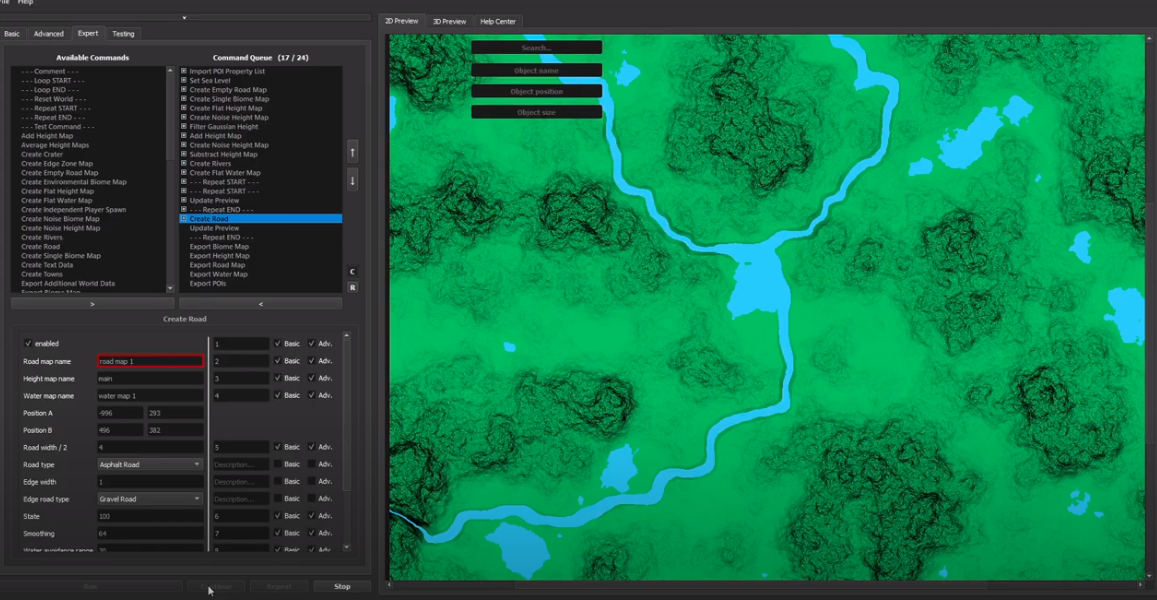
Task: Click the > icon to add a command
Action: (92, 302)
